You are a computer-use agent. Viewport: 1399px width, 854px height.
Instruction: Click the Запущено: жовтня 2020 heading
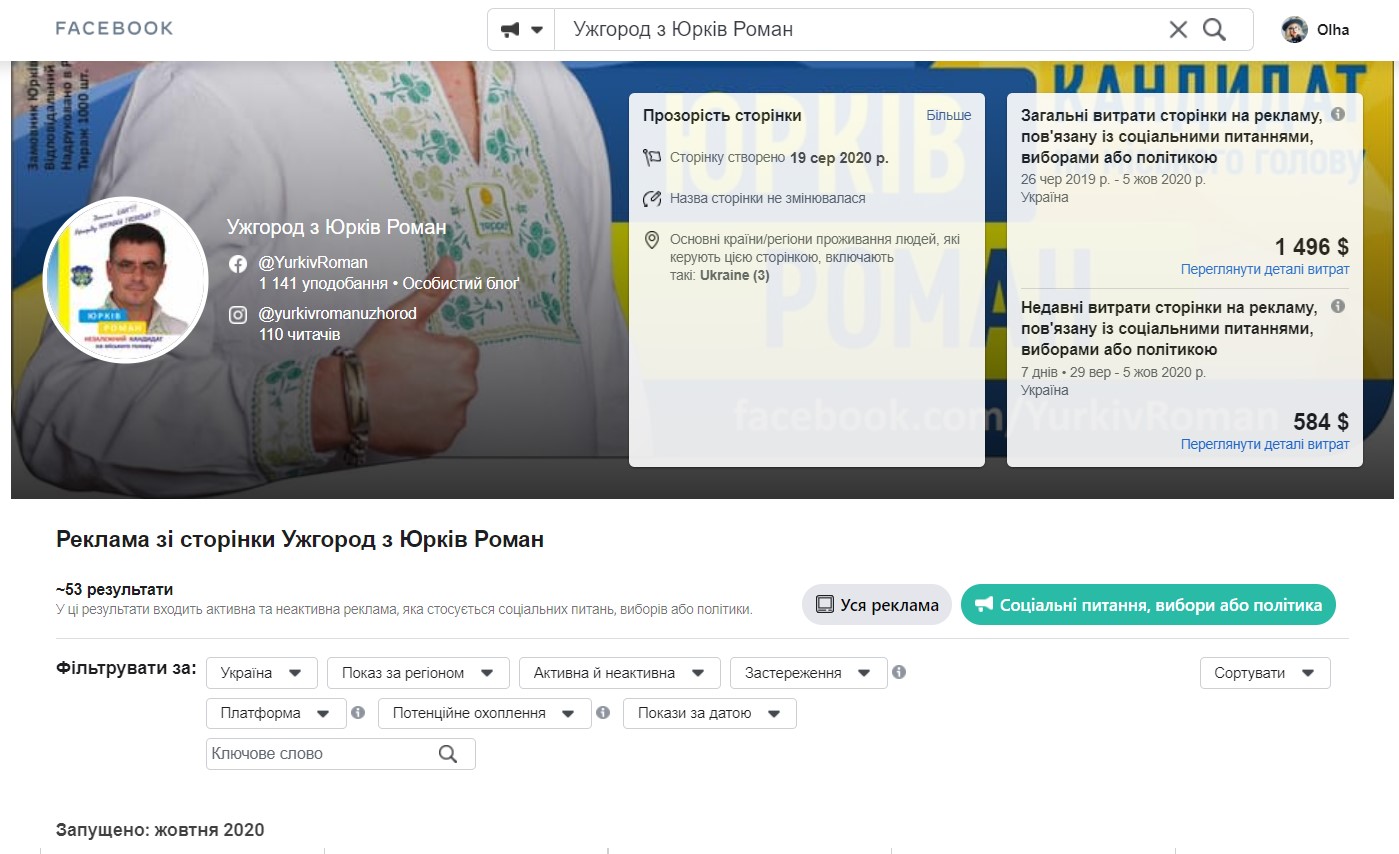[x=161, y=830]
